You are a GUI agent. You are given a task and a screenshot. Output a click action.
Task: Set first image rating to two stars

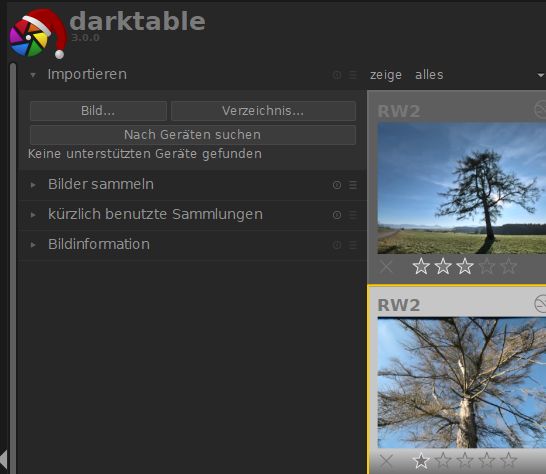(443, 266)
